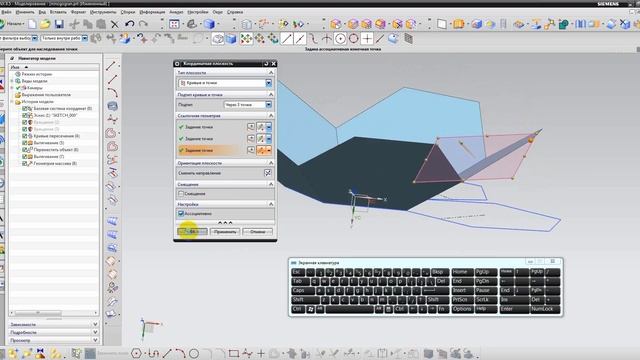
Task: Open the Tools (Инструменты) menu
Action: coord(103,12)
